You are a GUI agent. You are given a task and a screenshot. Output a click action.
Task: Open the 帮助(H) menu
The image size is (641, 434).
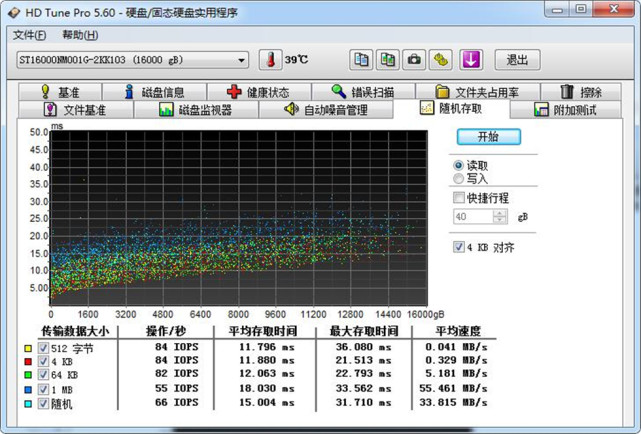(x=80, y=35)
